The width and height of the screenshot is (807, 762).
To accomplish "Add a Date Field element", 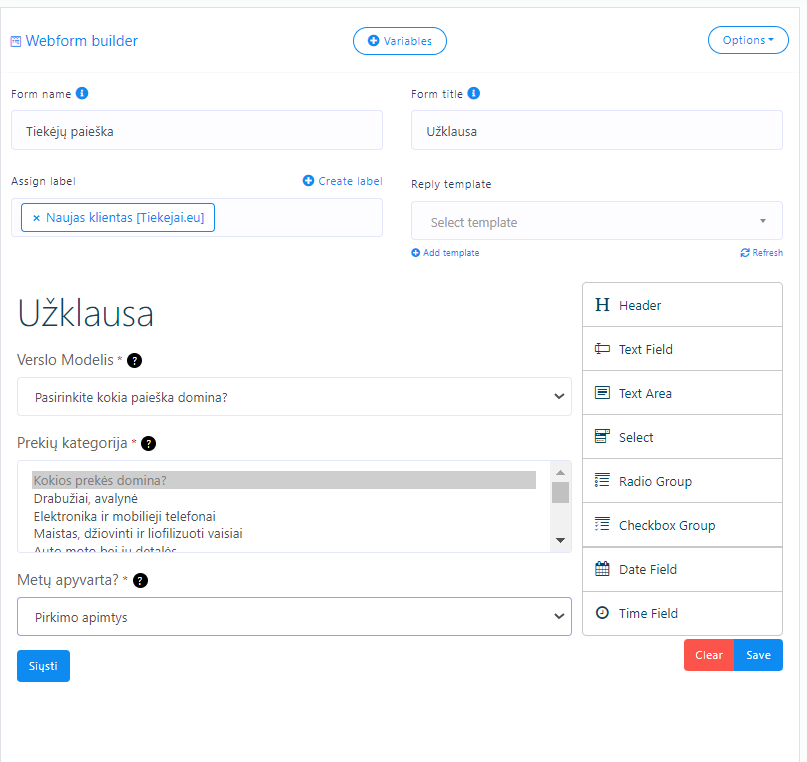I will pyautogui.click(x=682, y=569).
